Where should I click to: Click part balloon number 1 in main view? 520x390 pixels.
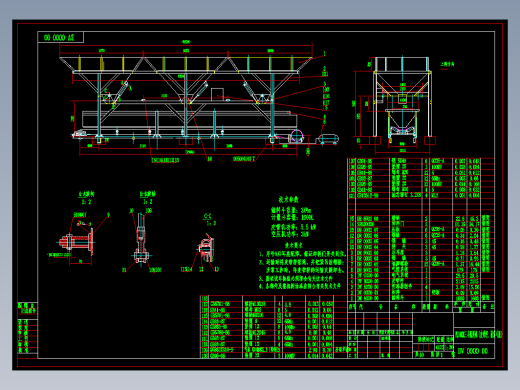point(324,53)
